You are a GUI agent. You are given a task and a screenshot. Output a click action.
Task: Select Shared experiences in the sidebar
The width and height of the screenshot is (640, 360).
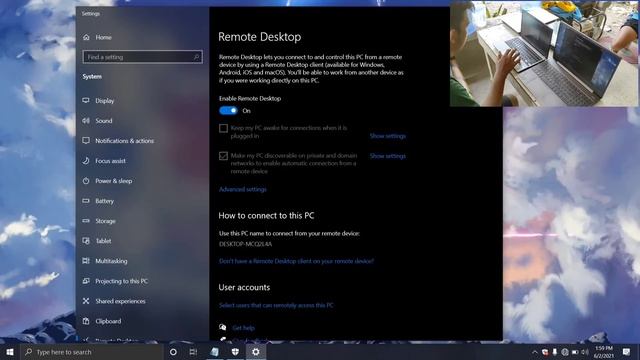click(x=114, y=301)
